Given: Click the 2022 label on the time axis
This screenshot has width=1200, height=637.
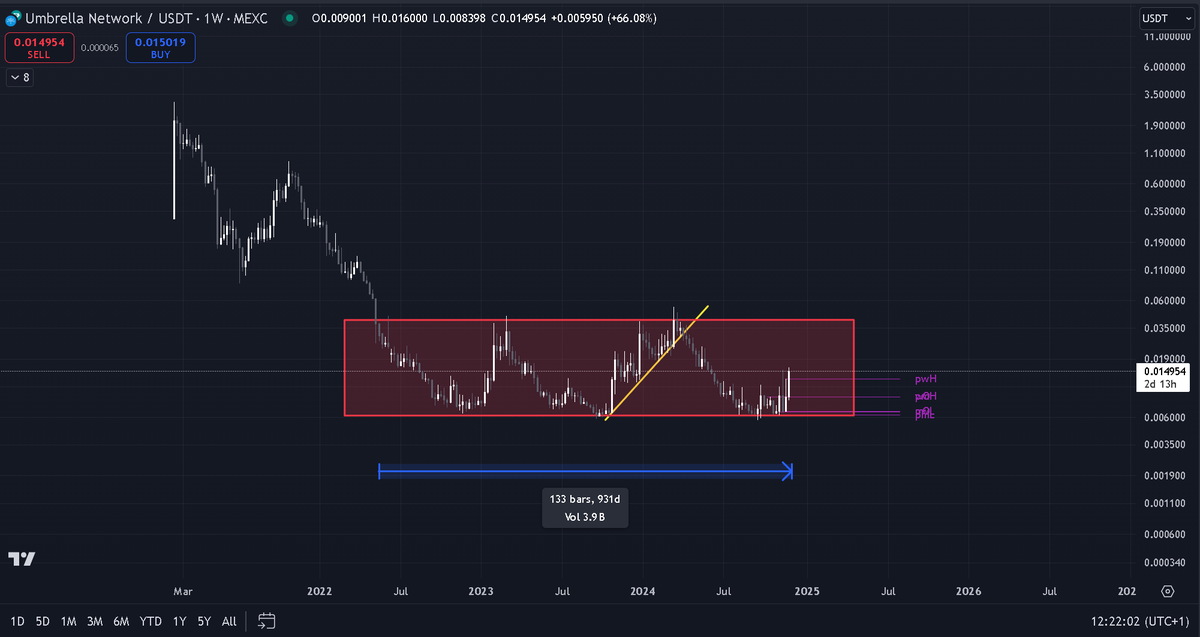Looking at the screenshot, I should click(320, 591).
